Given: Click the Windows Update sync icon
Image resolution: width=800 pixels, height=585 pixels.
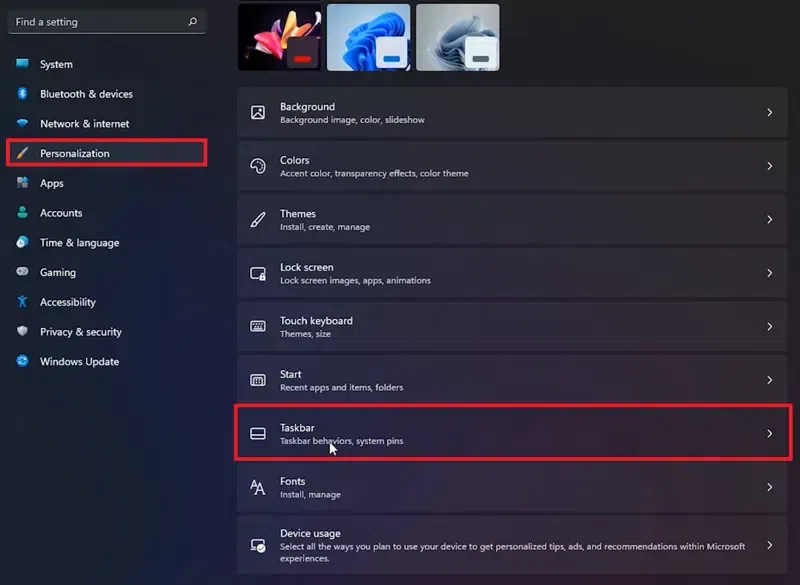Looking at the screenshot, I should click(x=22, y=361).
